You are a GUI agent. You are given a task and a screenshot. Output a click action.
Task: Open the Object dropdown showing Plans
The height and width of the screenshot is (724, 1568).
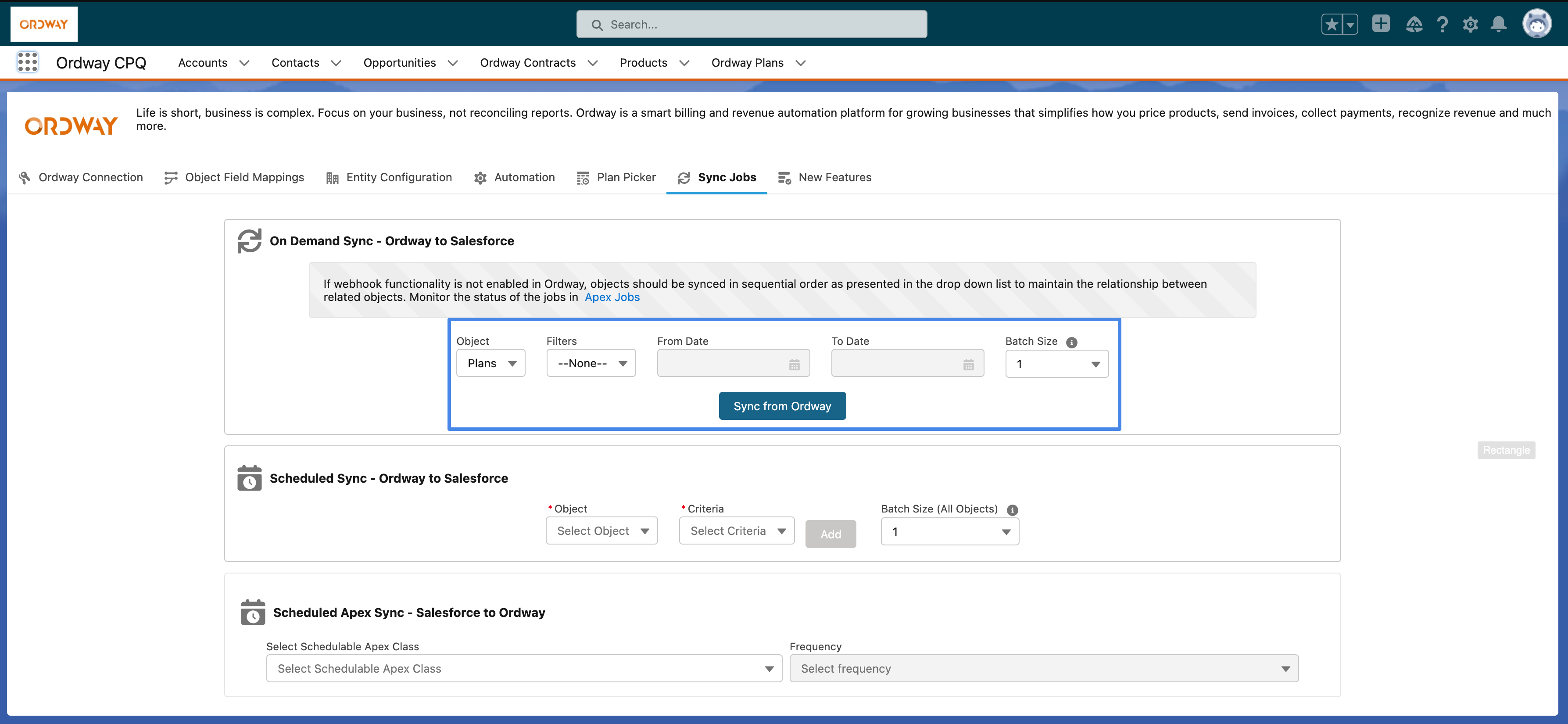pyautogui.click(x=490, y=363)
